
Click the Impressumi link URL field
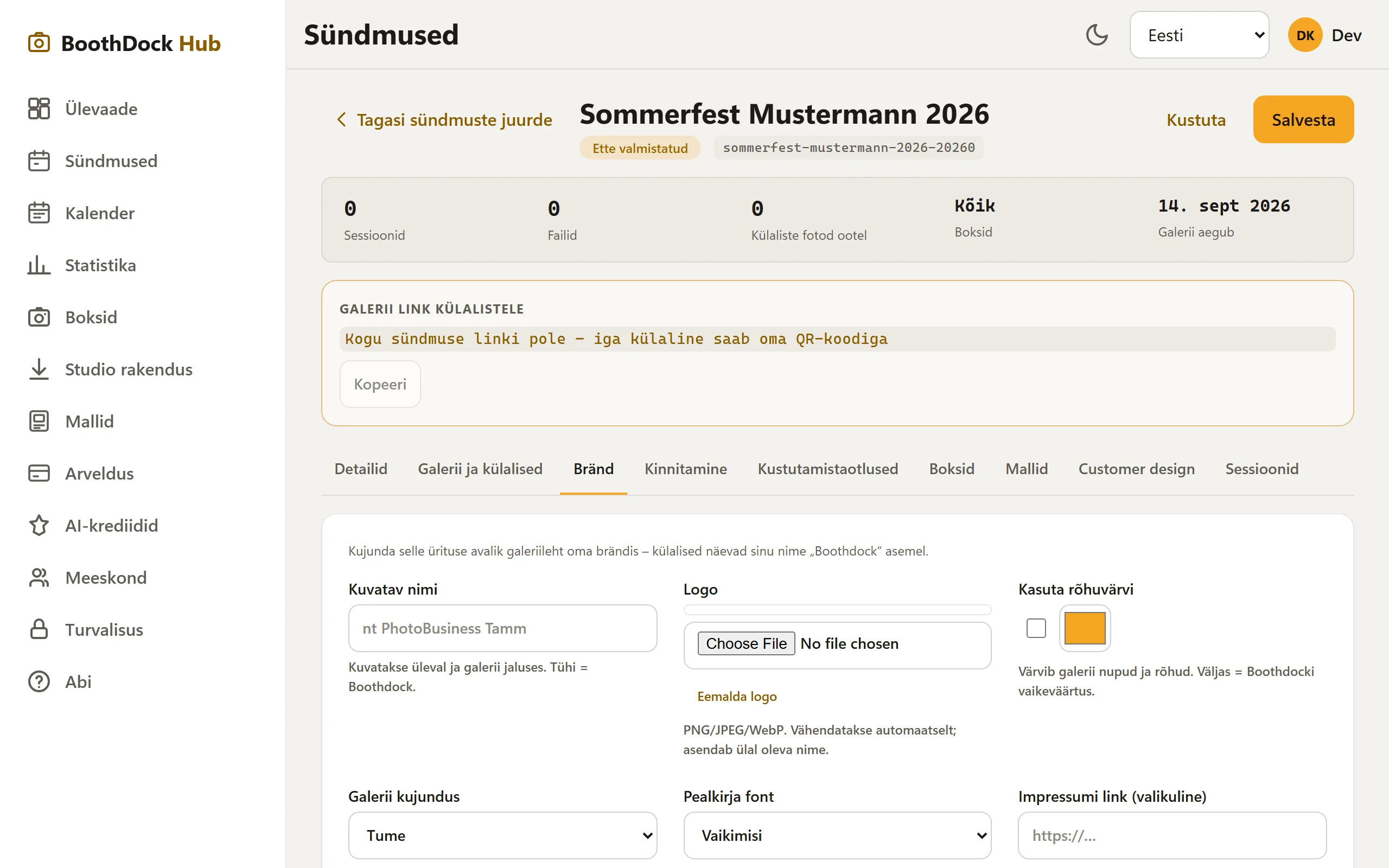pos(1172,835)
